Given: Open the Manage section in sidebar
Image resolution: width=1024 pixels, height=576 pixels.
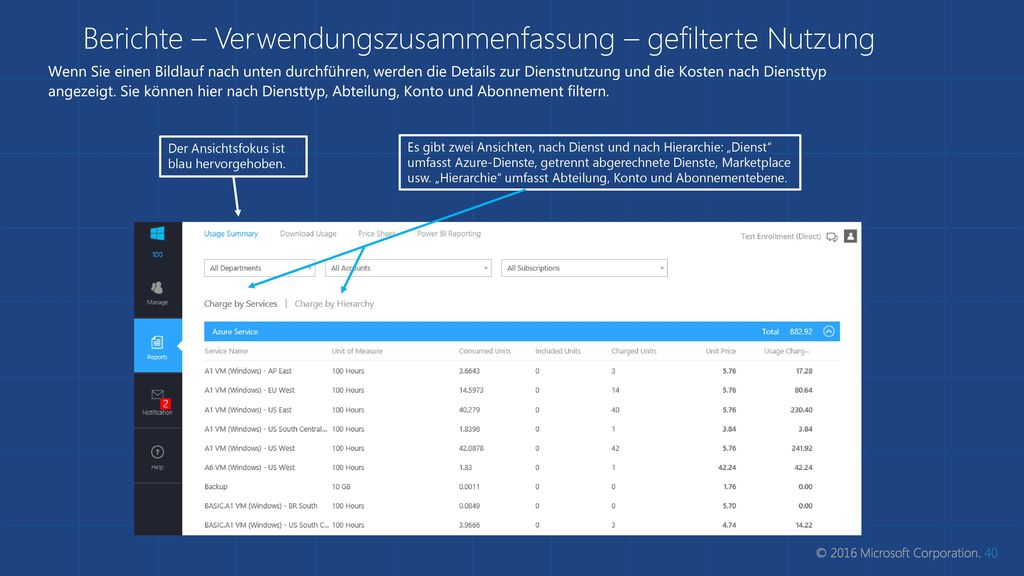Looking at the screenshot, I should 157,293.
